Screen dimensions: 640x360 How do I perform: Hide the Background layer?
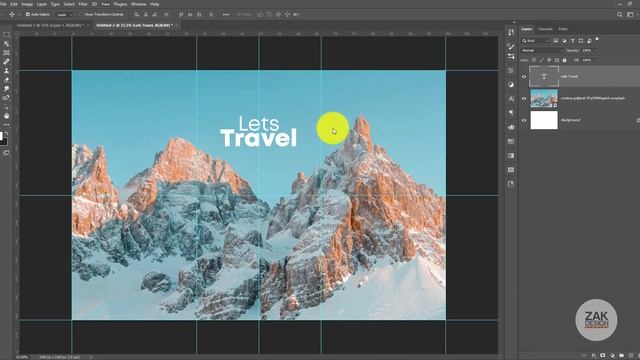tap(524, 120)
